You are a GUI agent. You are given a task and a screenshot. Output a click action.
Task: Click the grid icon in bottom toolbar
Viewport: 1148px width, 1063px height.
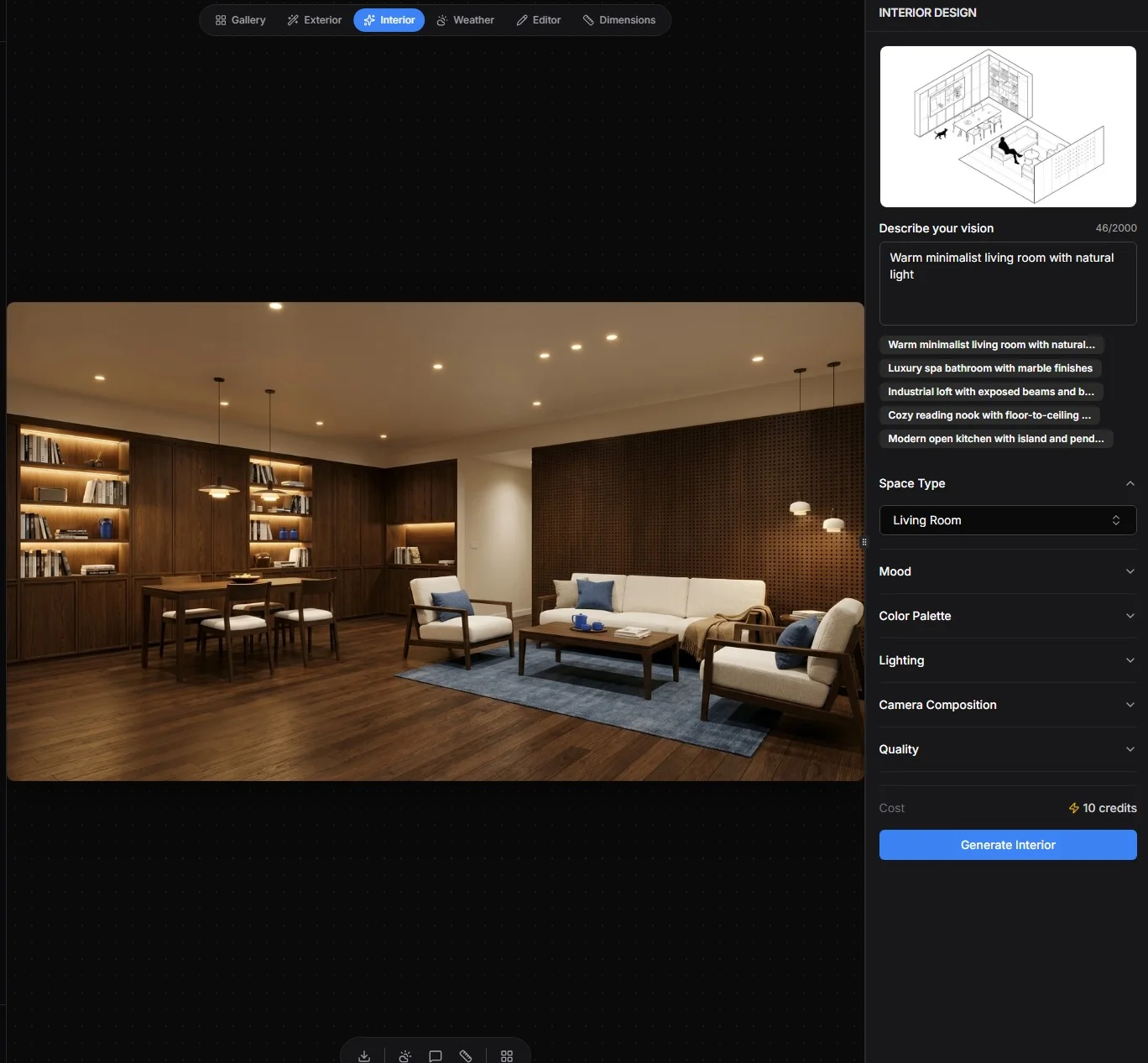[x=507, y=1055]
